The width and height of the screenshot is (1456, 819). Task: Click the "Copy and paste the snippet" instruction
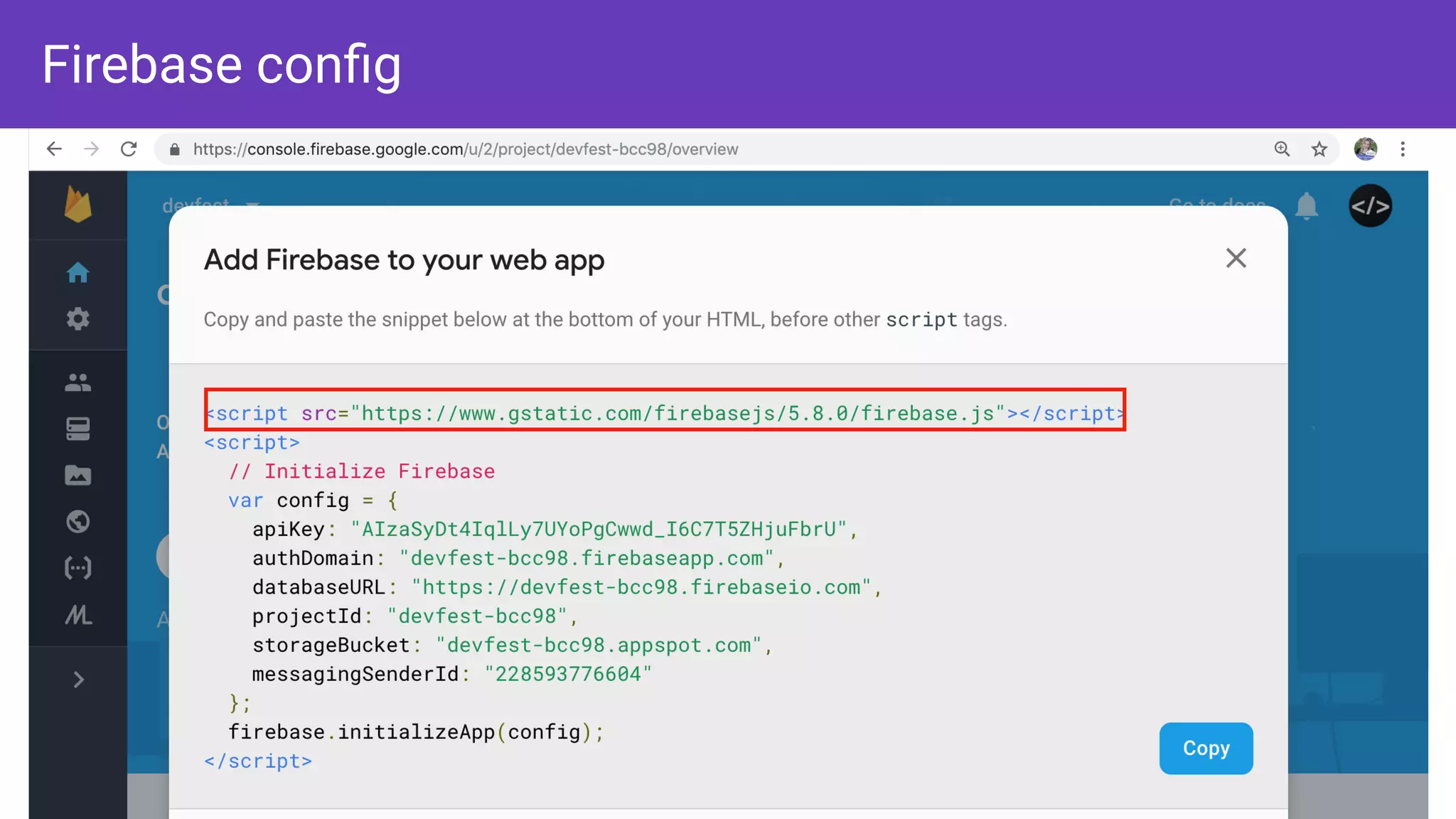(605, 320)
